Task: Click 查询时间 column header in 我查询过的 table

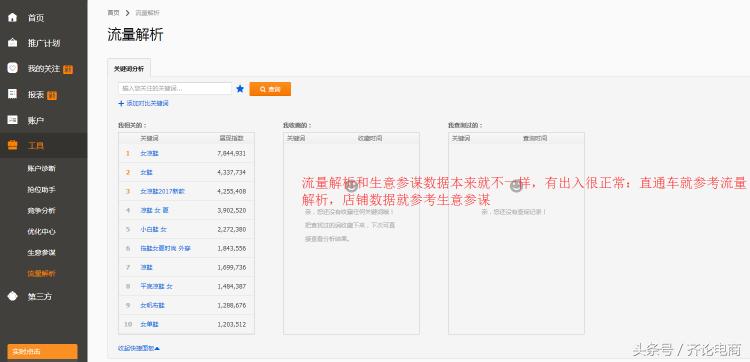Action: click(535, 138)
